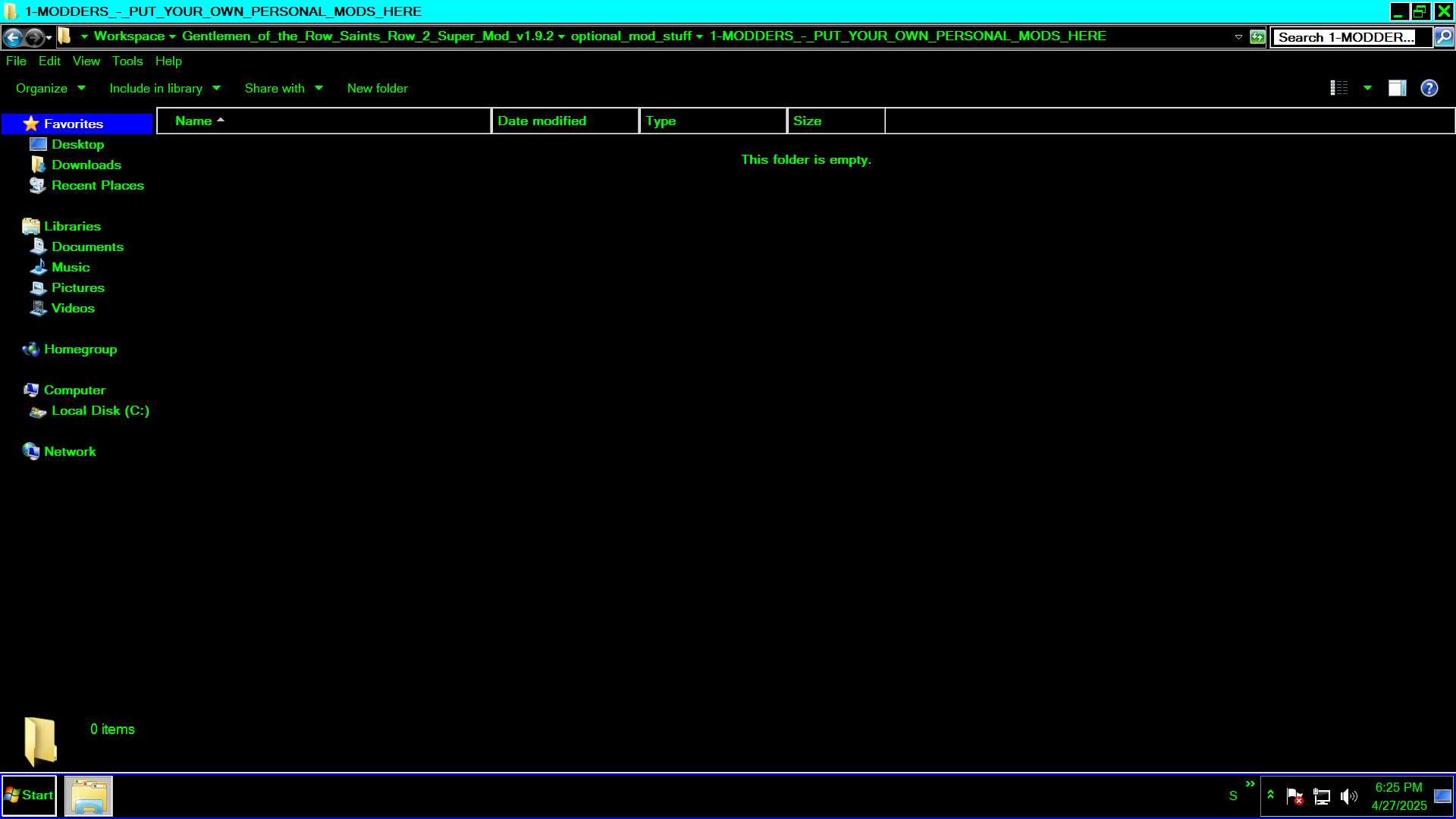
Task: Click the volume speaker tray icon
Action: coord(1349,796)
